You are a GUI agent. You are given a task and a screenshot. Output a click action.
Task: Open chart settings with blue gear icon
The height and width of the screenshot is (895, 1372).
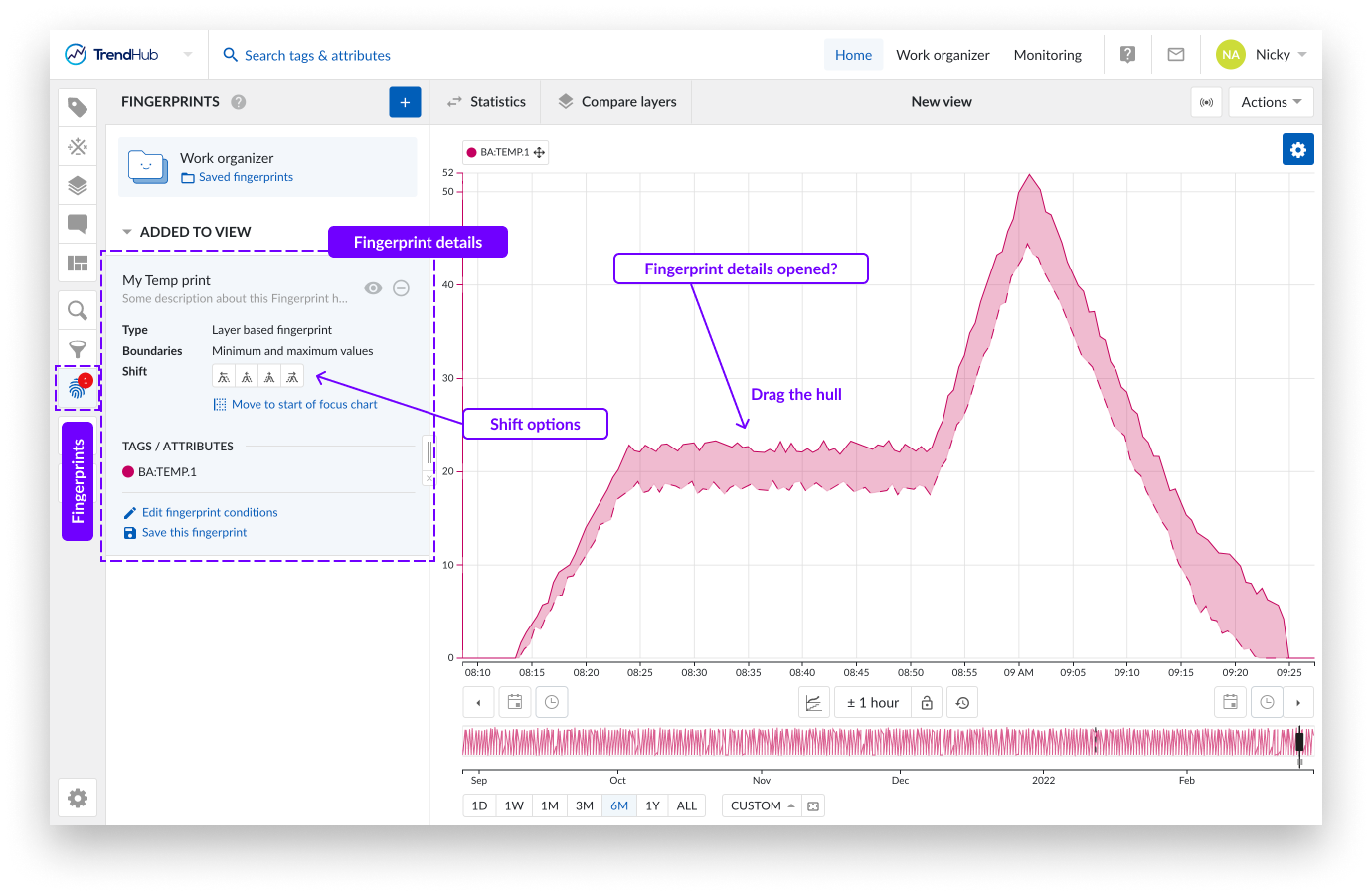(x=1297, y=150)
